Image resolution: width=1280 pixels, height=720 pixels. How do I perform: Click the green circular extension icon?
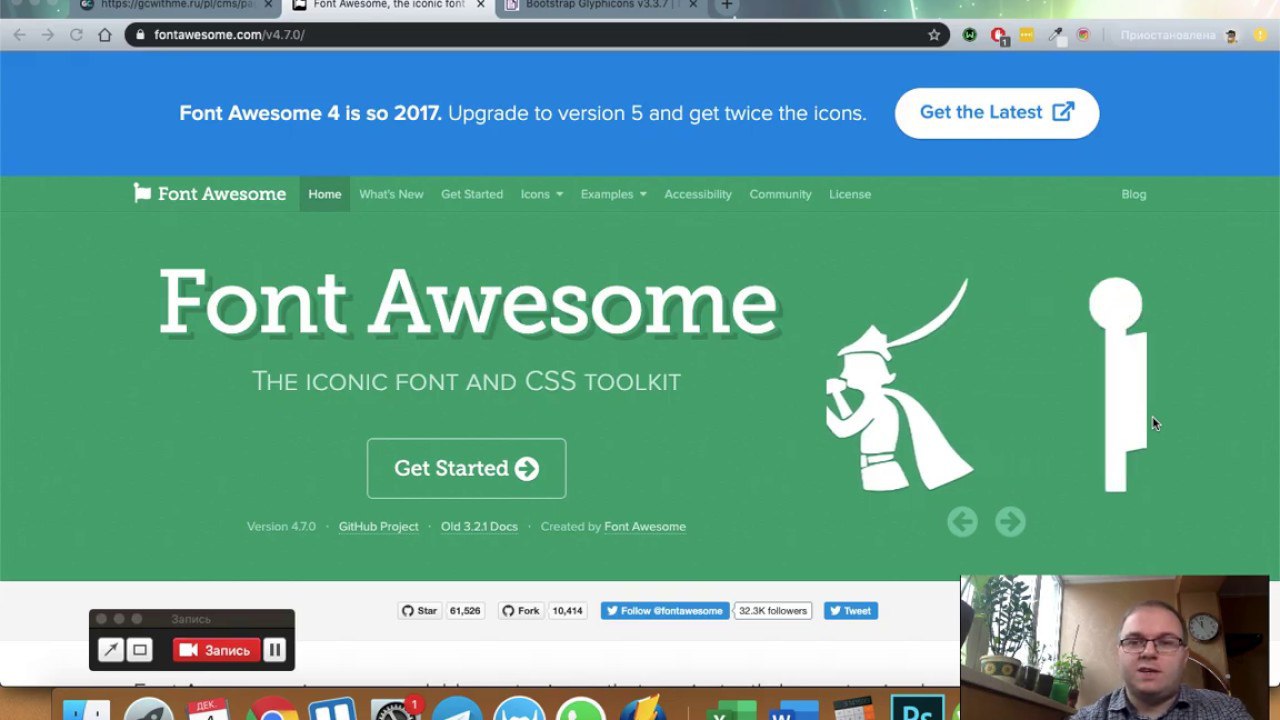pyautogui.click(x=970, y=35)
